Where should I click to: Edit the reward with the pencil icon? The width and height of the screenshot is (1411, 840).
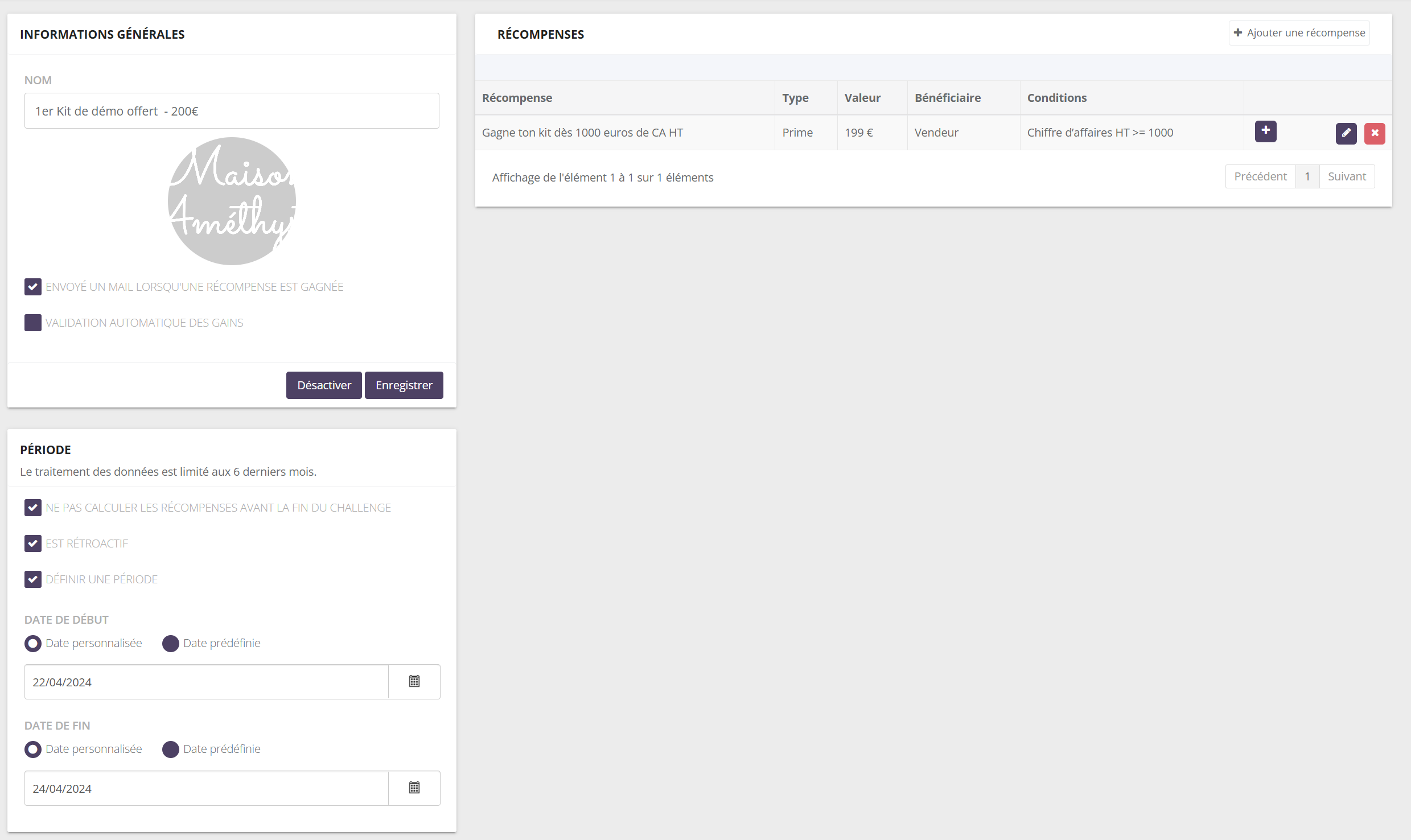1346,133
